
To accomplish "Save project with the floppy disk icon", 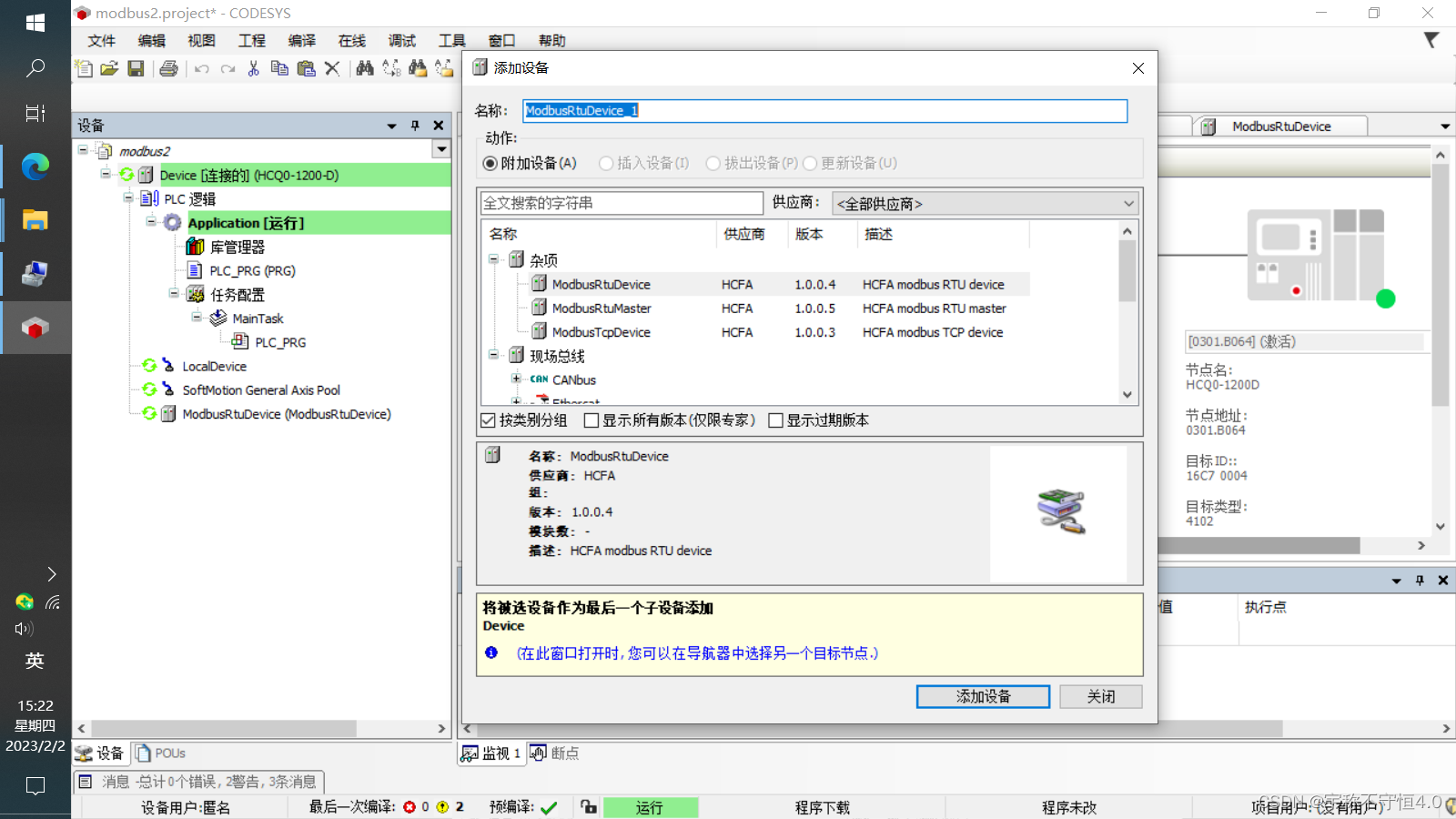I will 136,68.
